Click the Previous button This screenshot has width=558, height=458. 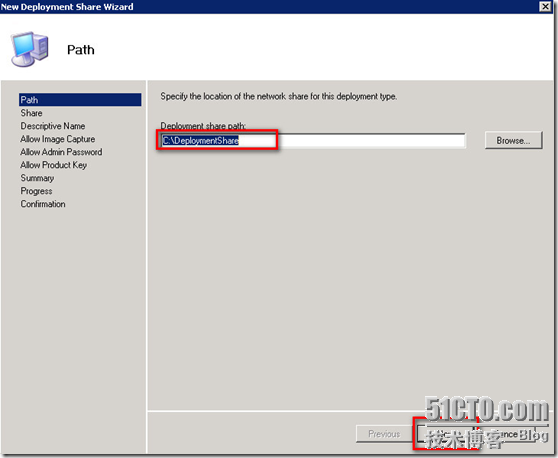point(384,434)
